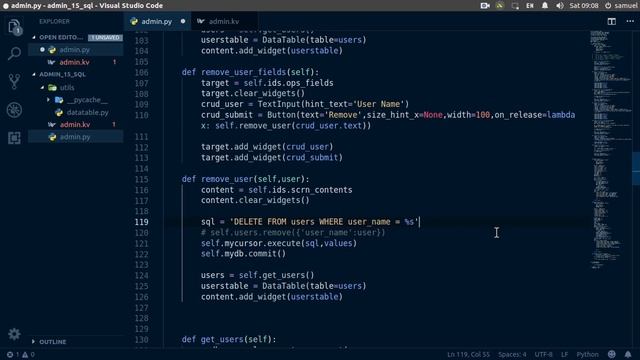This screenshot has height=360, width=640.
Task: Open the Explorer view in activity bar
Action: (14, 27)
